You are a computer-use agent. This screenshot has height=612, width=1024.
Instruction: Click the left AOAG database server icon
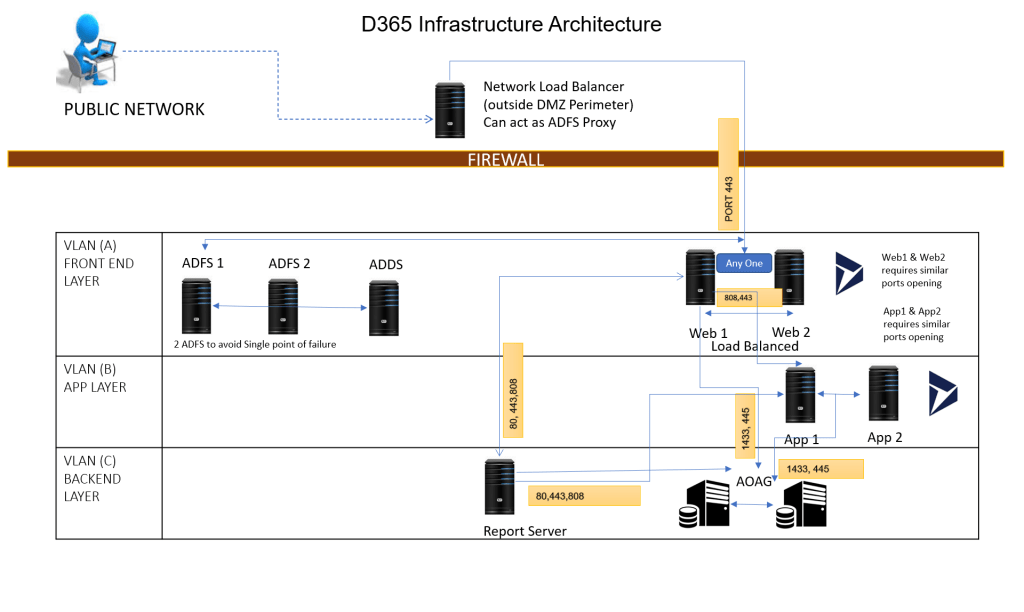(708, 504)
